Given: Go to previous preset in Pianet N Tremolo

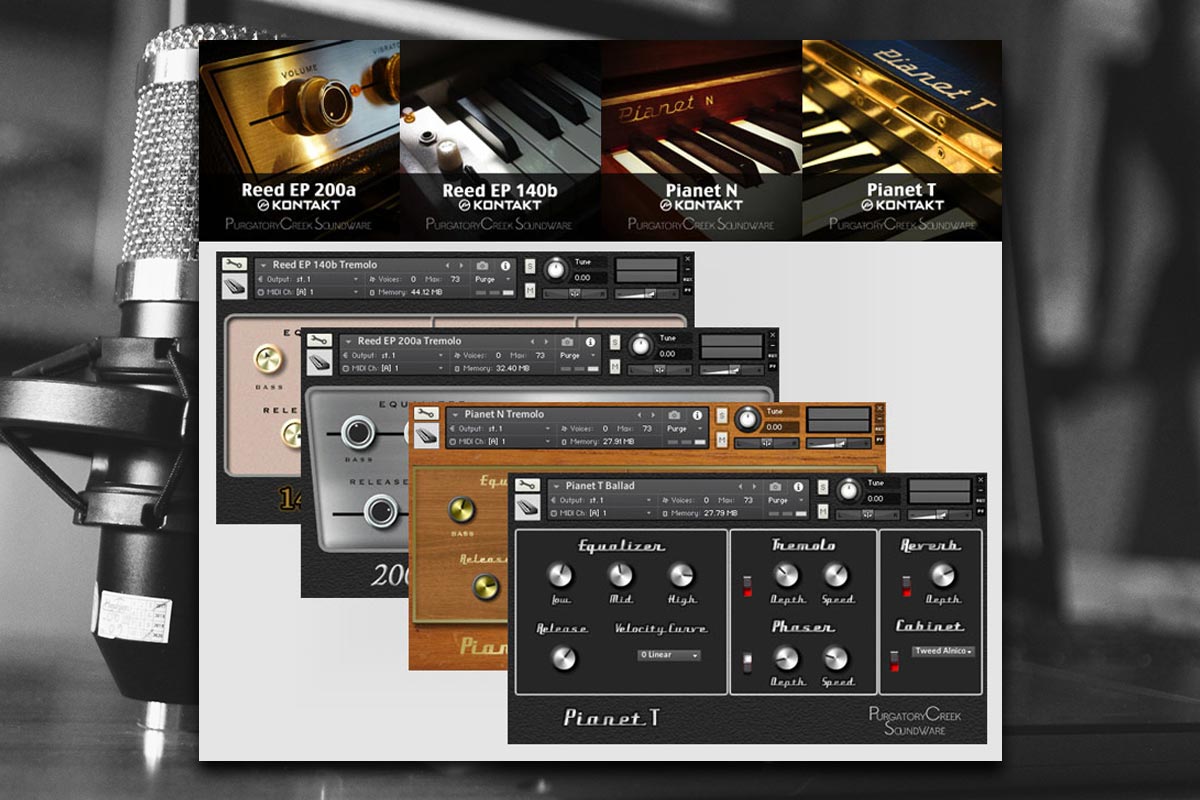Looking at the screenshot, I should pos(639,414).
